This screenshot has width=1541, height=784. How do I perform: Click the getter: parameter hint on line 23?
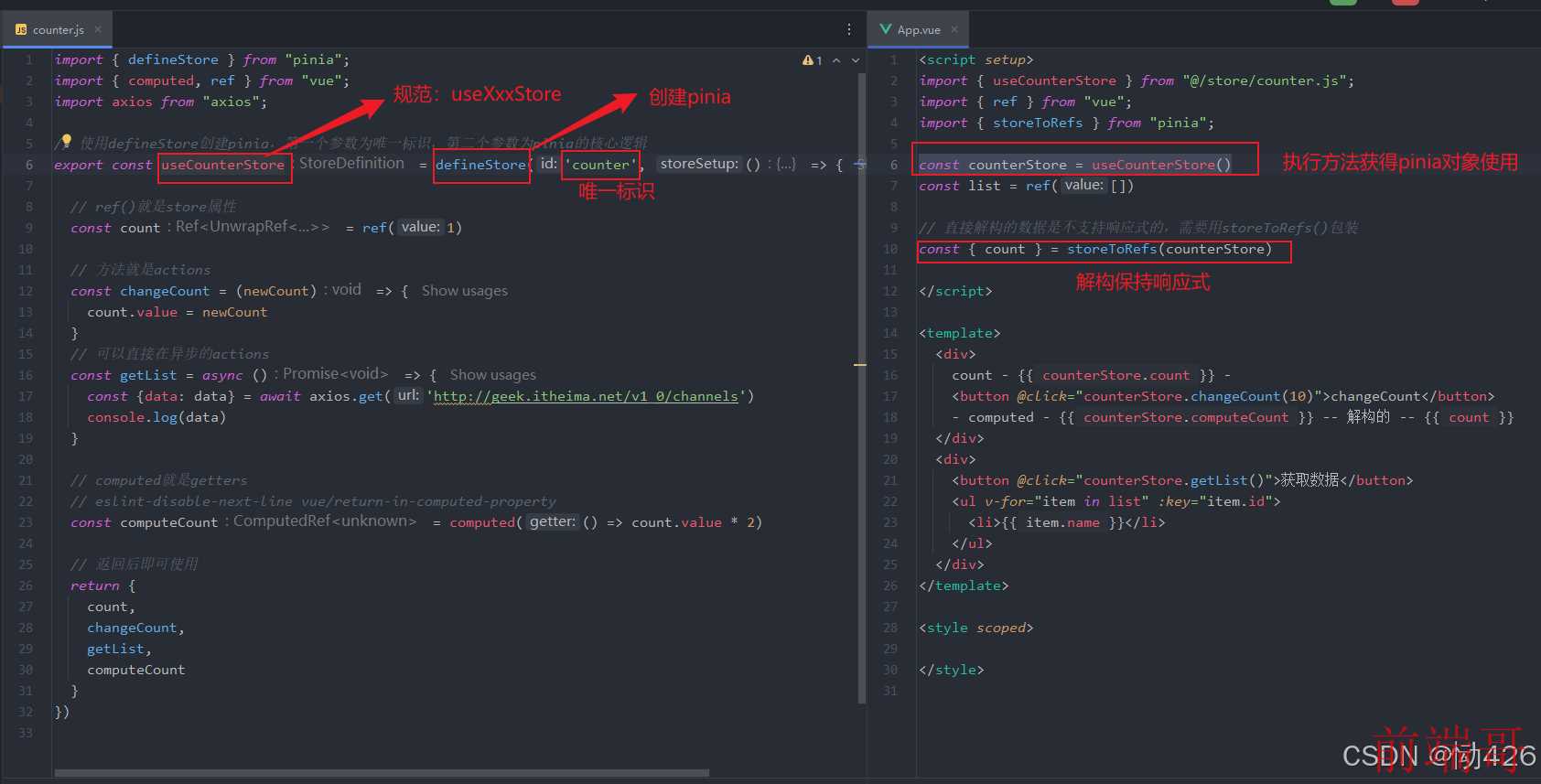(x=553, y=521)
